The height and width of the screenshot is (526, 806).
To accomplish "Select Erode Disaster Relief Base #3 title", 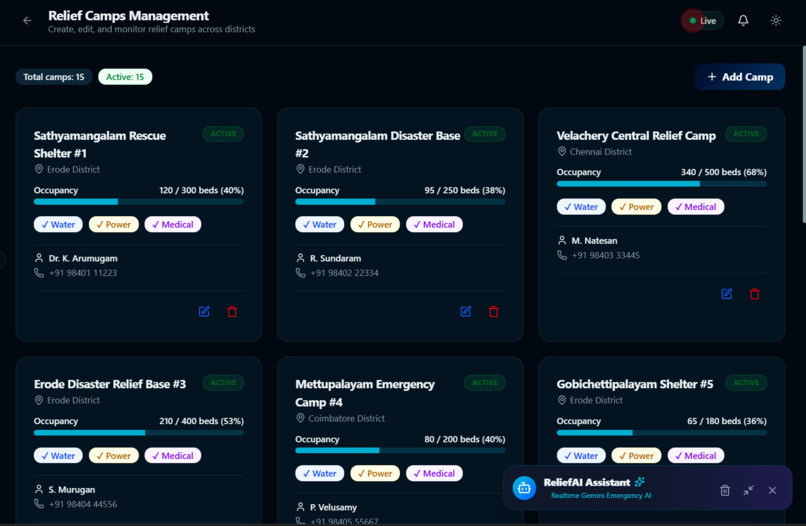I will (110, 384).
